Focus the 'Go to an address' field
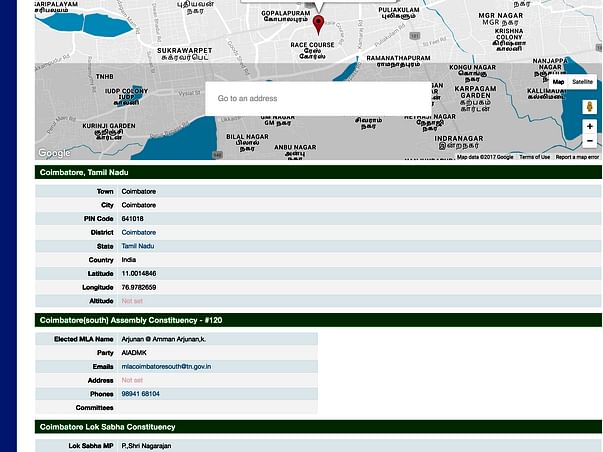 click(318, 98)
